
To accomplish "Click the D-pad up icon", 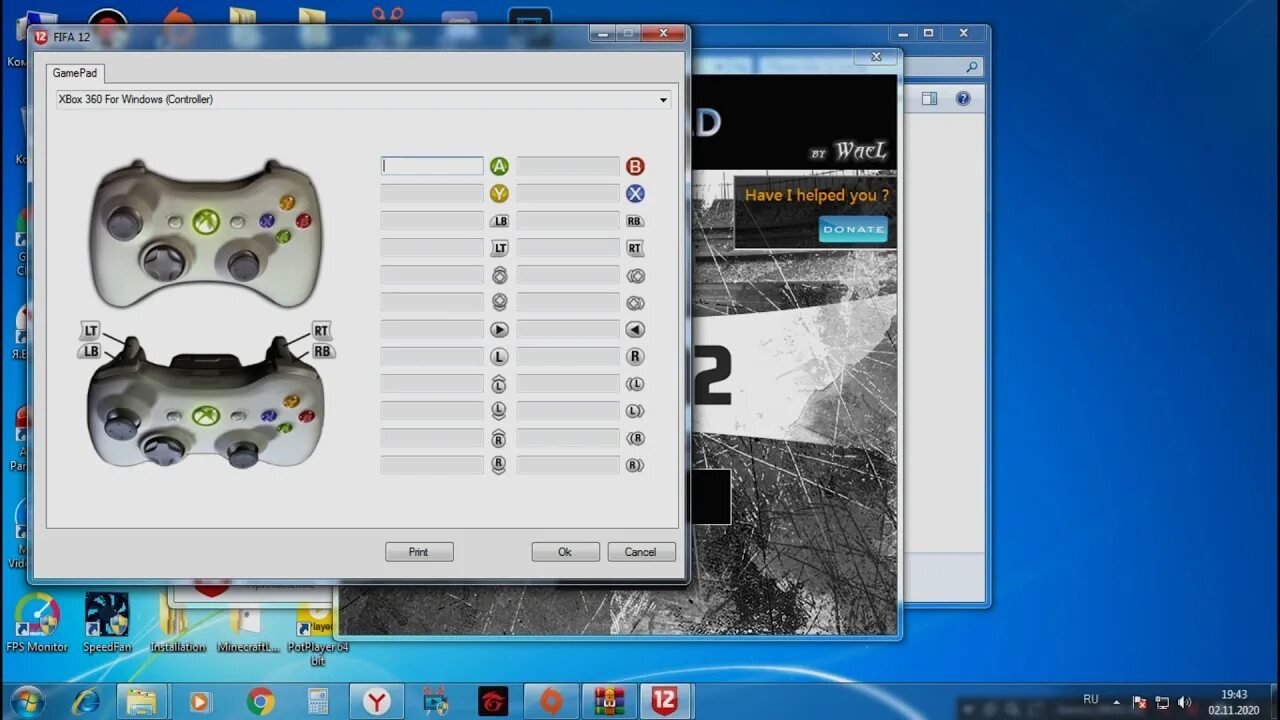I will 499,275.
